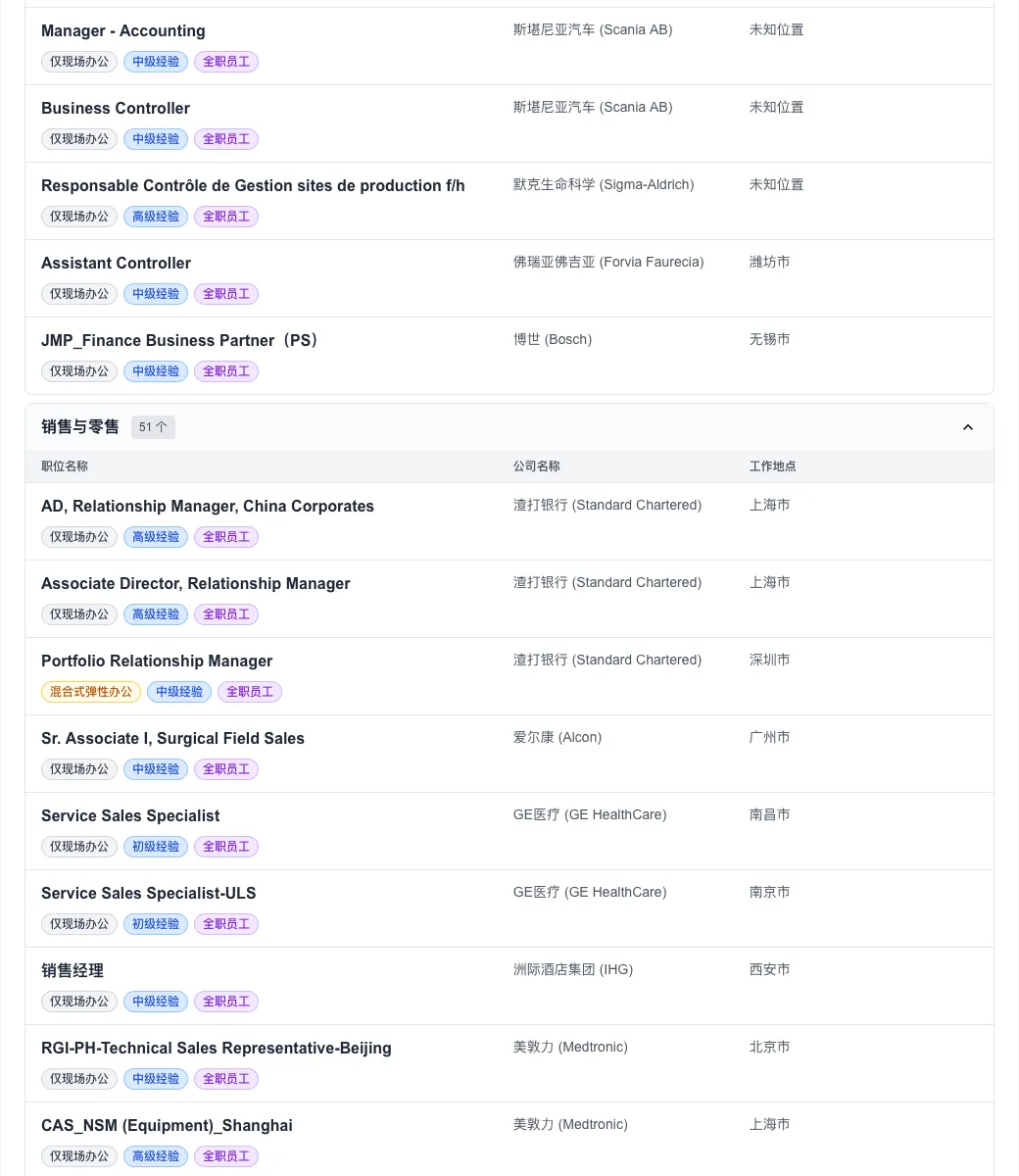
Task: View Associate Director, Relationship Manager job
Action: [196, 584]
